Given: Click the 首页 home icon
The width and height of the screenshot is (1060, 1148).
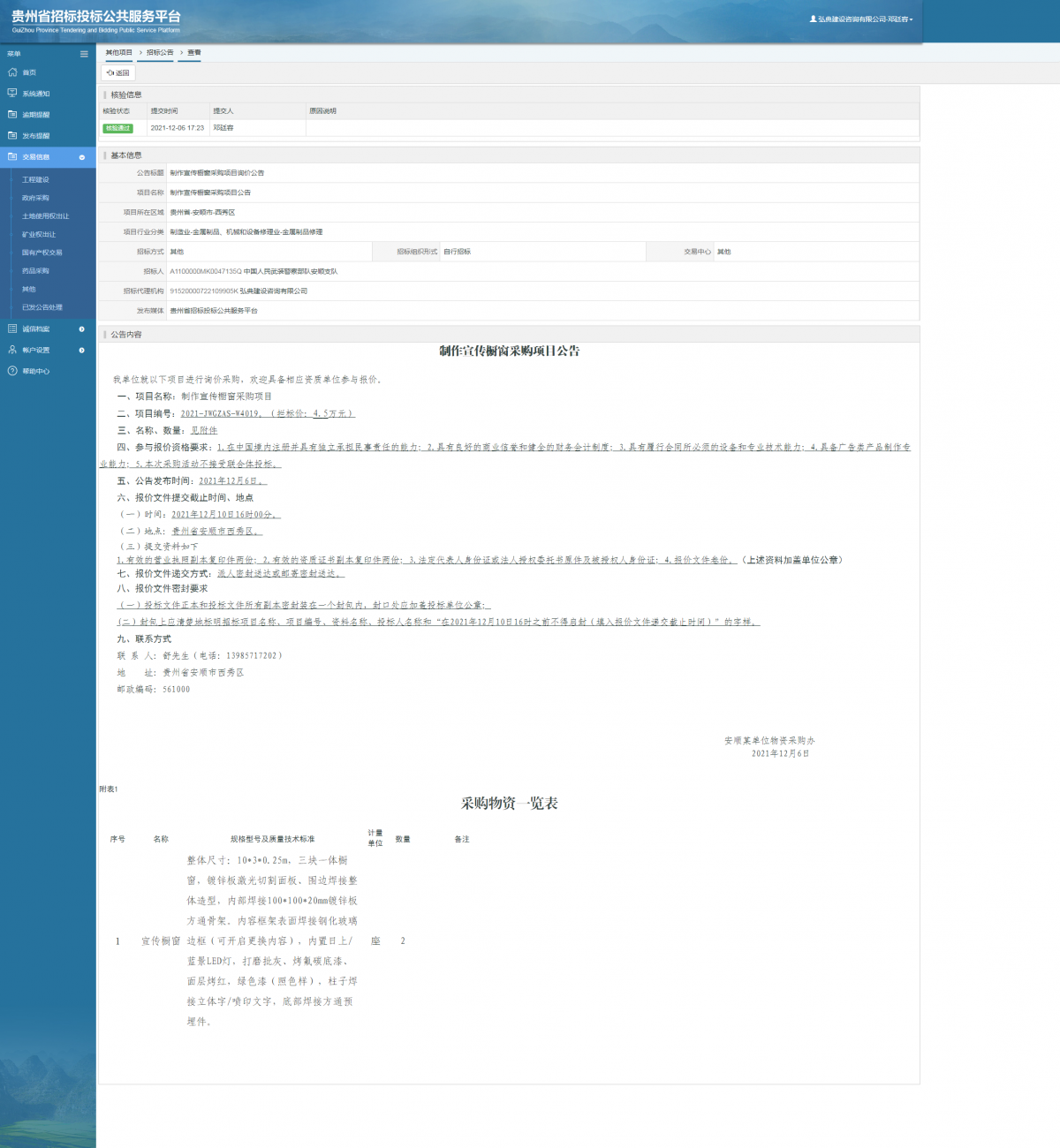Looking at the screenshot, I should (x=12, y=72).
